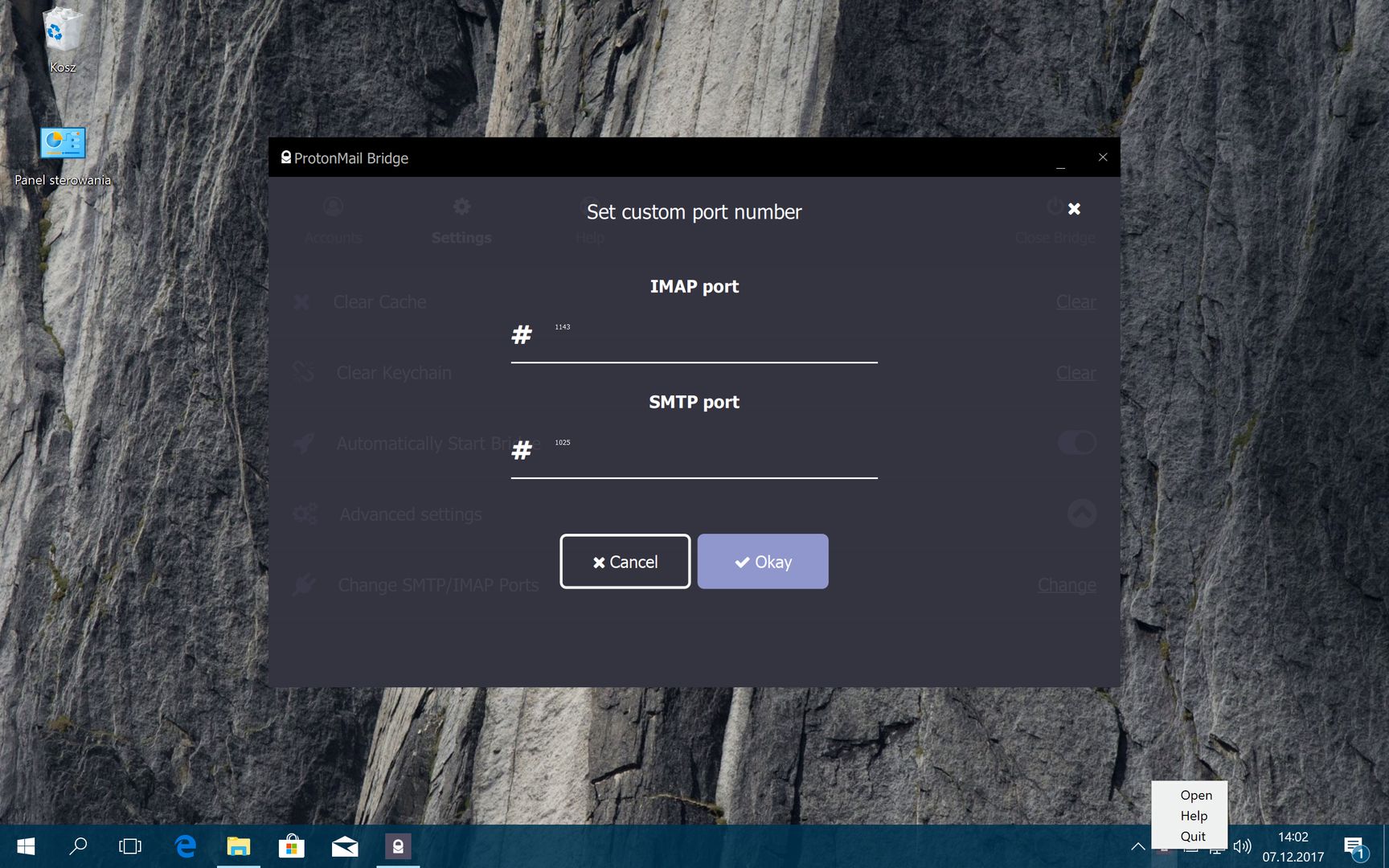This screenshot has width=1389, height=868.
Task: Open the Windows Start menu
Action: point(26,846)
